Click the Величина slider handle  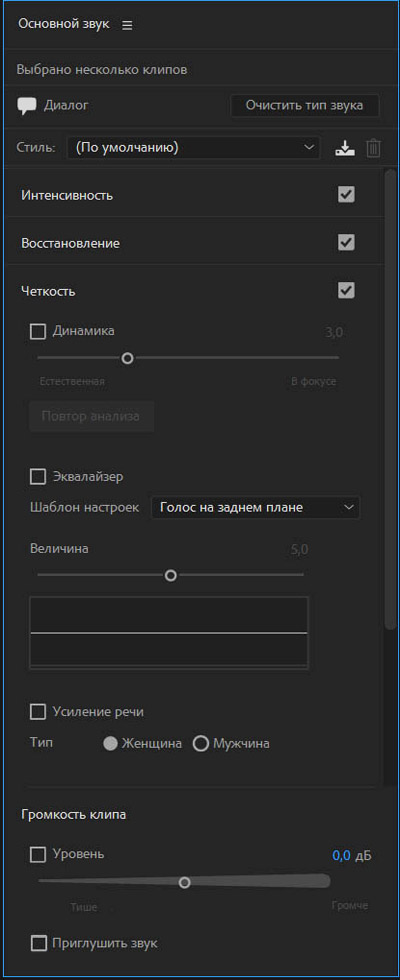171,576
